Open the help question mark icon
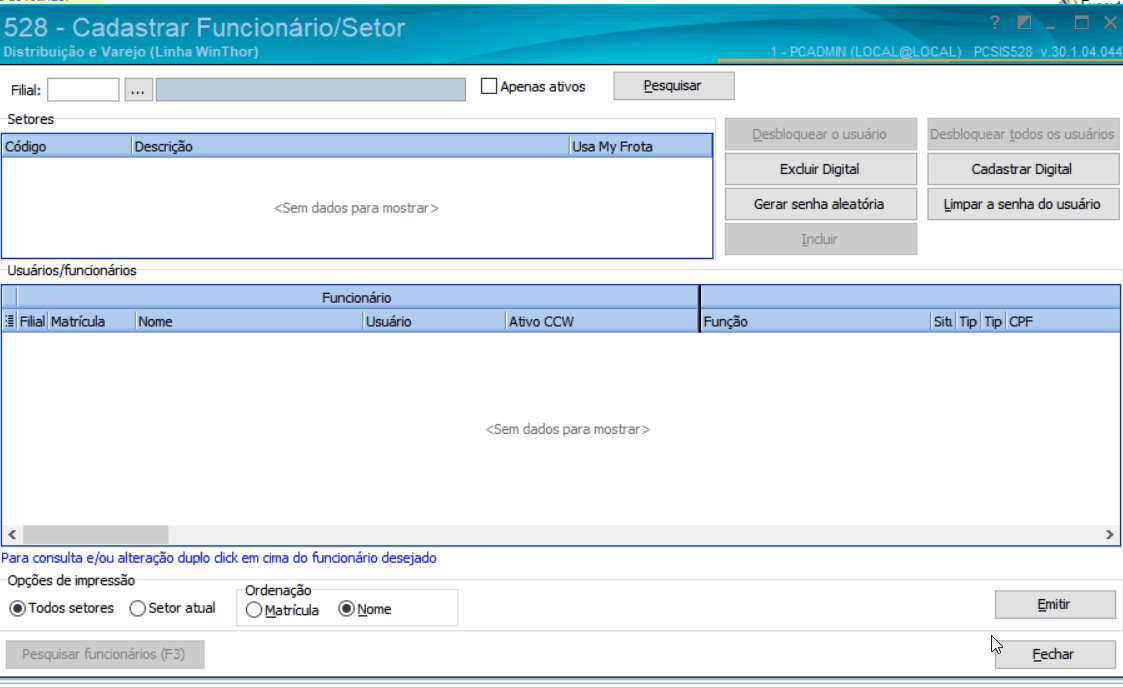Viewport: 1123px width, 688px height. tap(994, 23)
